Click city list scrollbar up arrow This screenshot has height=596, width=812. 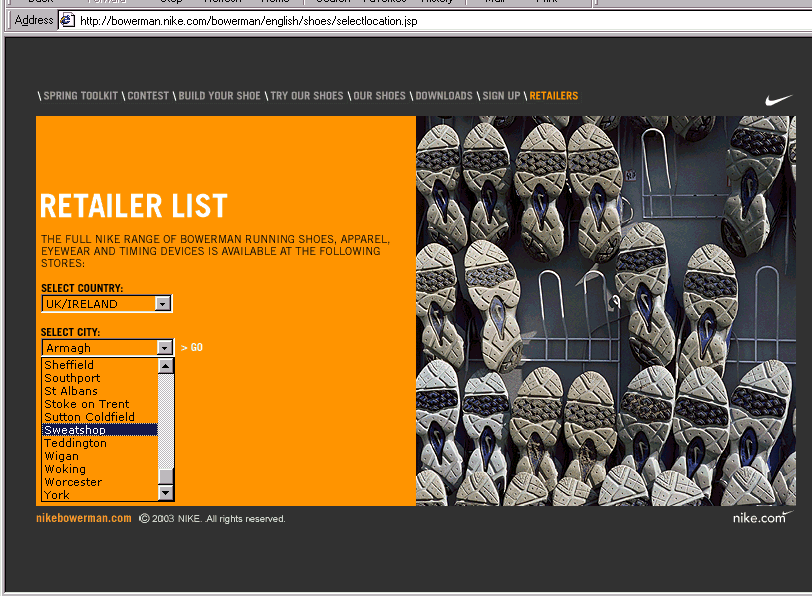coord(166,366)
